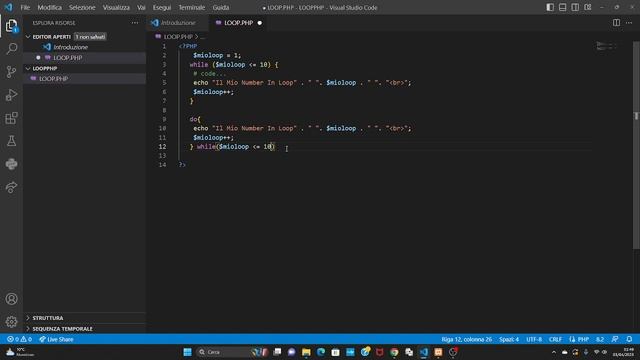The image size is (640, 360).
Task: Open editor More Actions ellipsis
Action: 629,23
